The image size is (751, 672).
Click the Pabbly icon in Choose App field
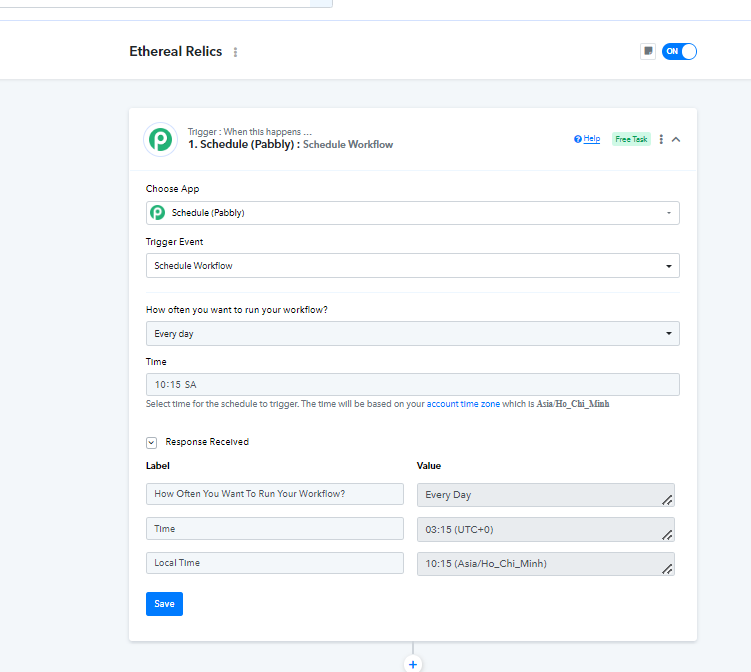pos(158,212)
